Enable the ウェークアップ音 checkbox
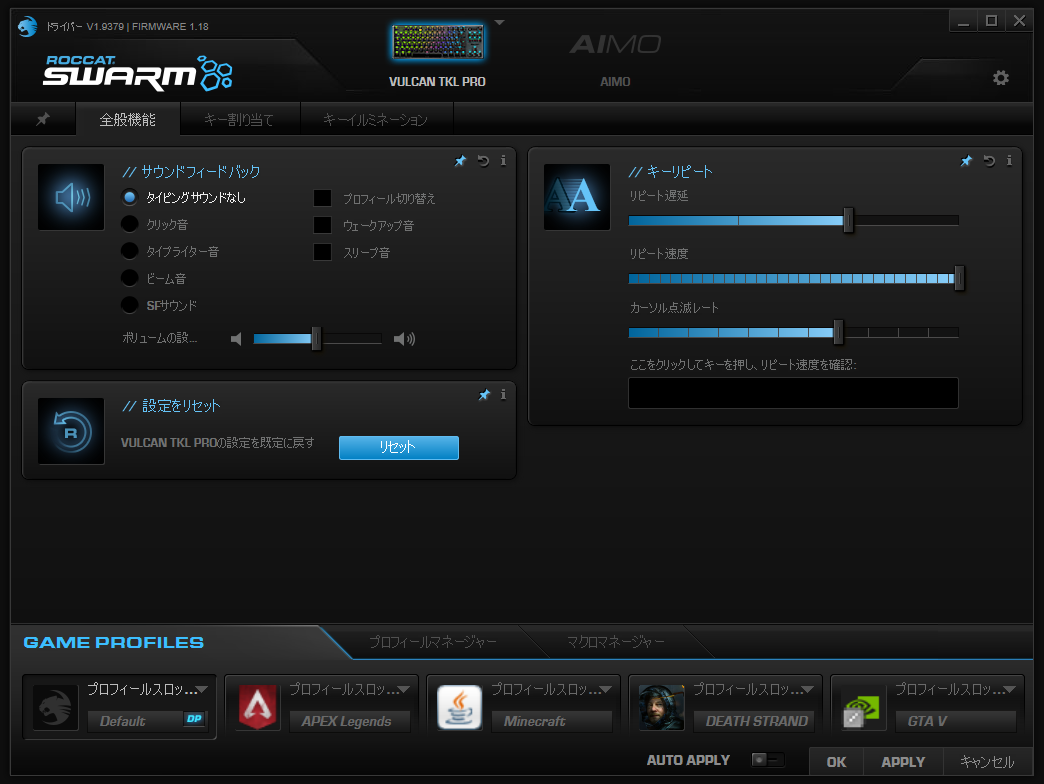This screenshot has width=1044, height=784. 322,225
